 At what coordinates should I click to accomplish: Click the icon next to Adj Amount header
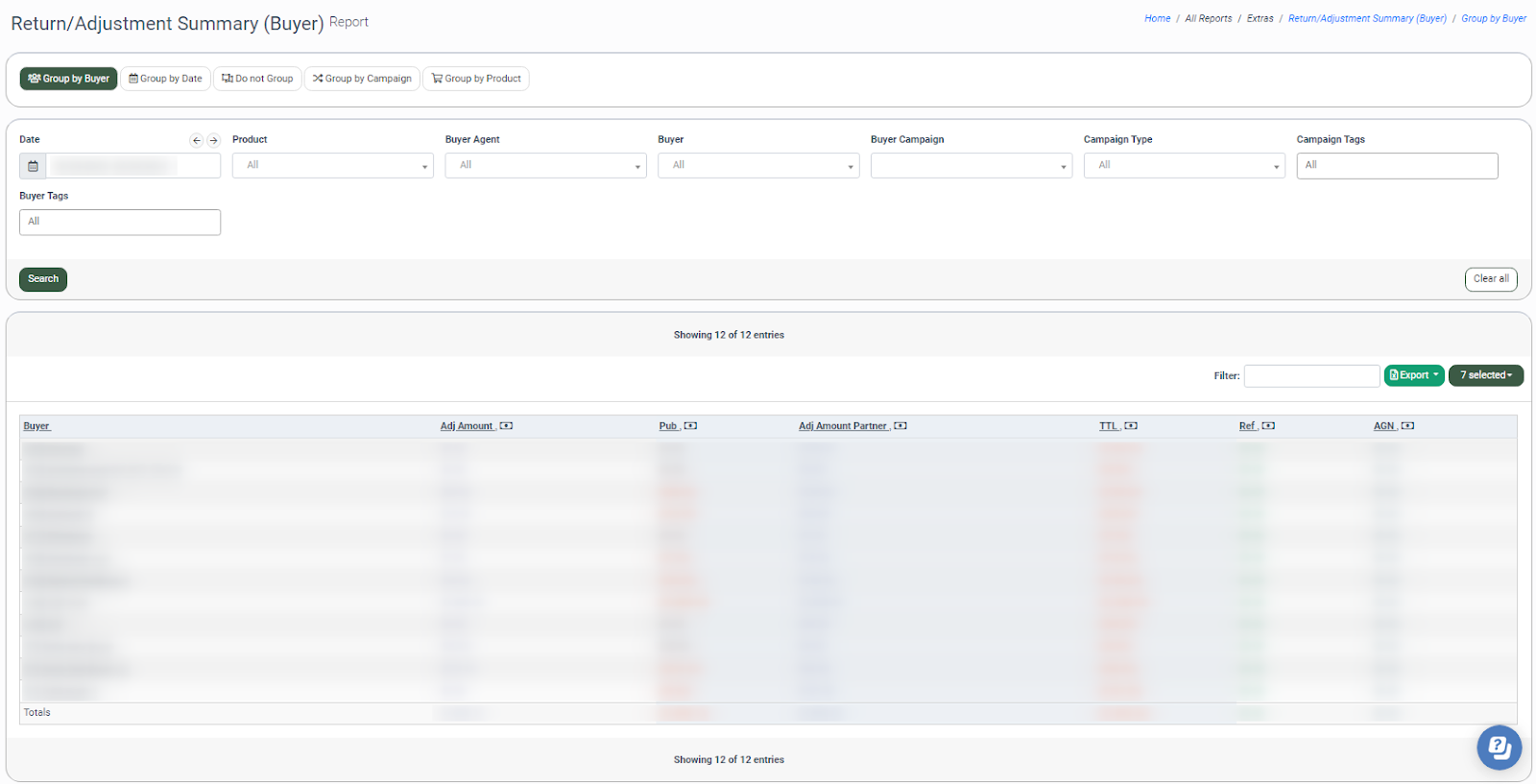coord(507,426)
